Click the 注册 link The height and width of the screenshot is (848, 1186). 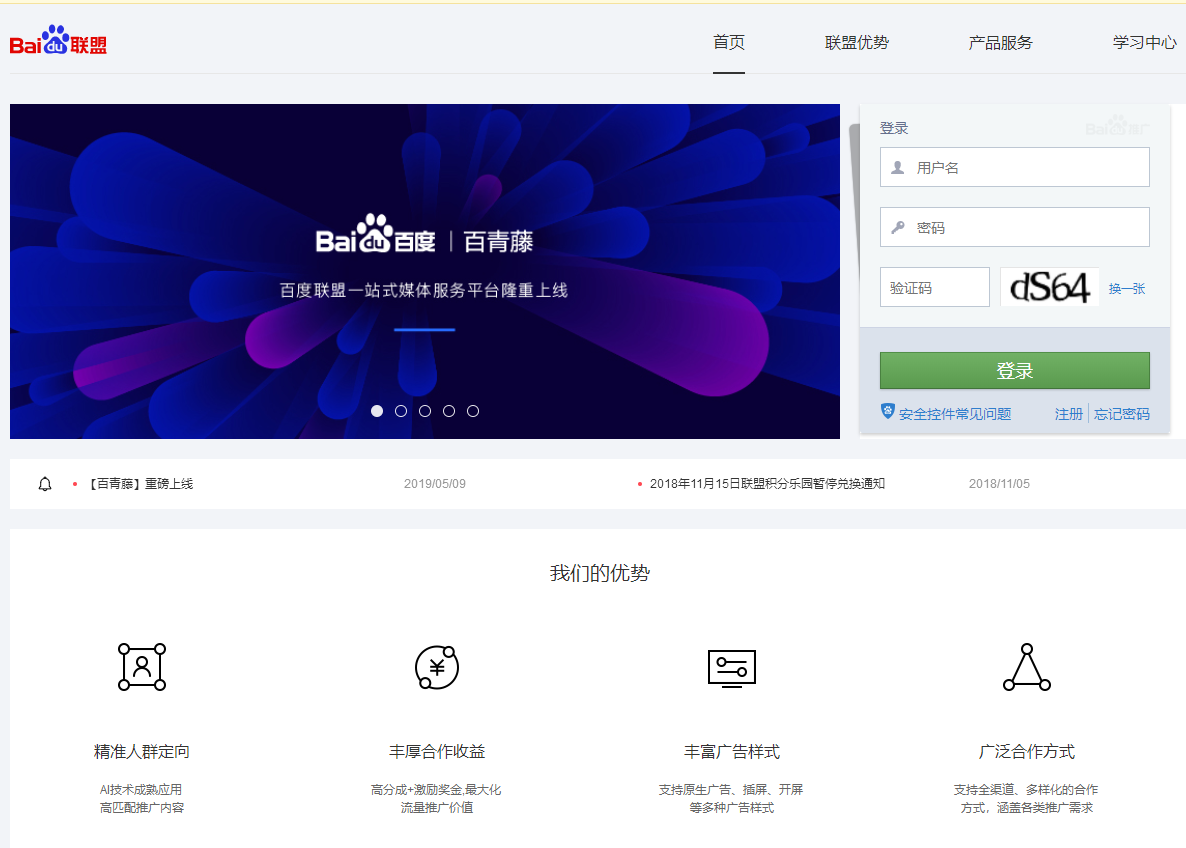(1069, 414)
